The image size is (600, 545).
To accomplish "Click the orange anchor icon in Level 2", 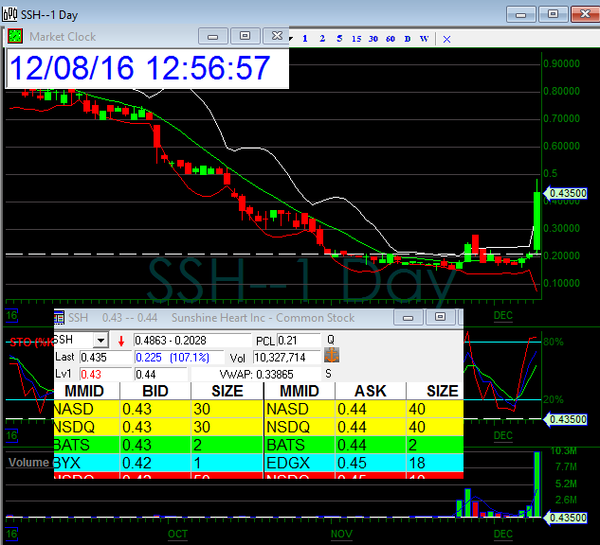I will pos(332,355).
